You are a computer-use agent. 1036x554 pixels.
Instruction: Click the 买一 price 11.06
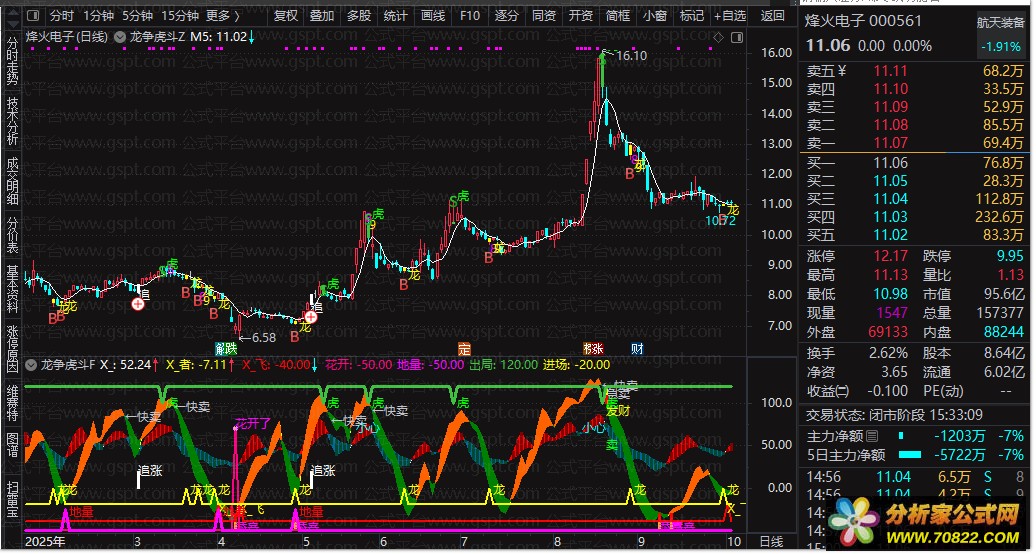[891, 163]
